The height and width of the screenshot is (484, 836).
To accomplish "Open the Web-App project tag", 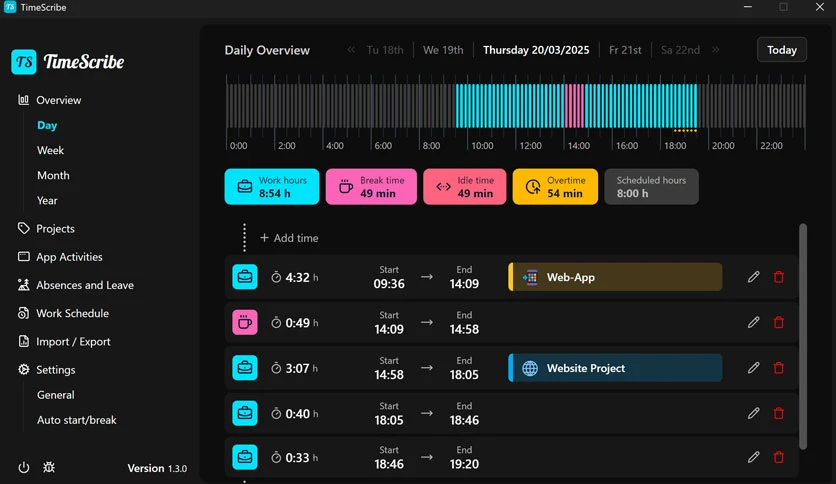I will pyautogui.click(x=615, y=277).
